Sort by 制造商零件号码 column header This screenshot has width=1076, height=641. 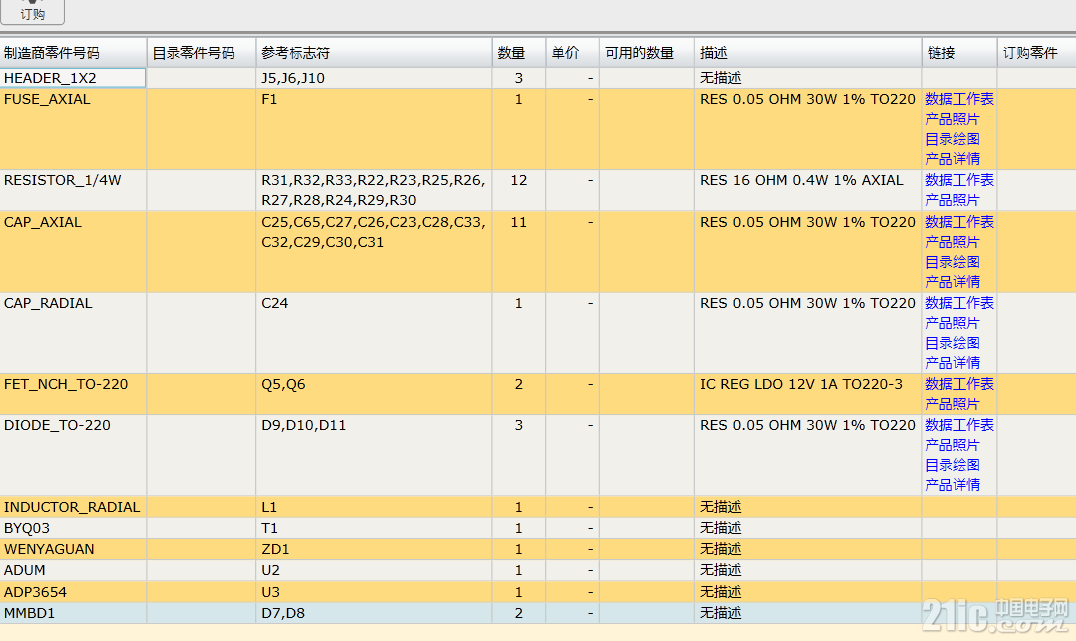point(73,53)
